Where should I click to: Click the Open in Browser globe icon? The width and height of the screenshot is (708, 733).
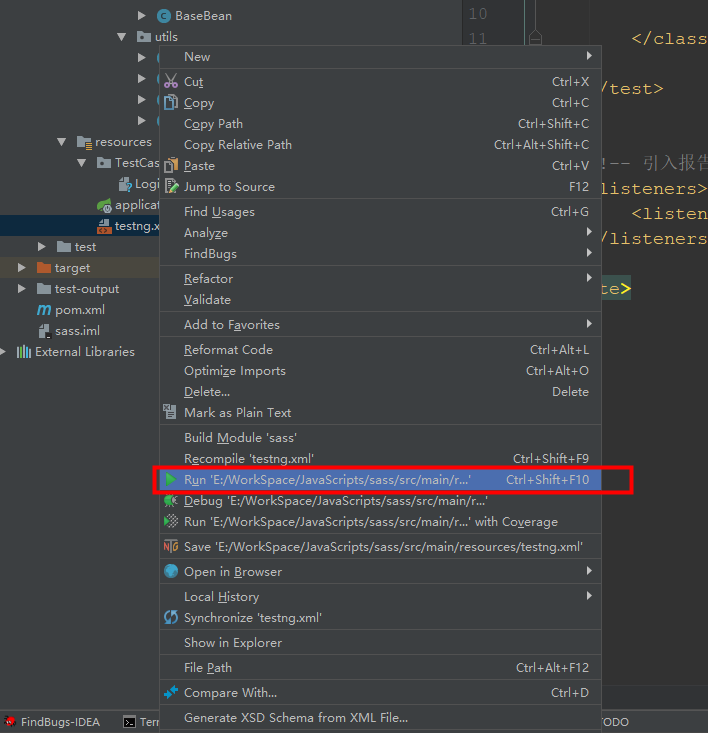click(171, 571)
